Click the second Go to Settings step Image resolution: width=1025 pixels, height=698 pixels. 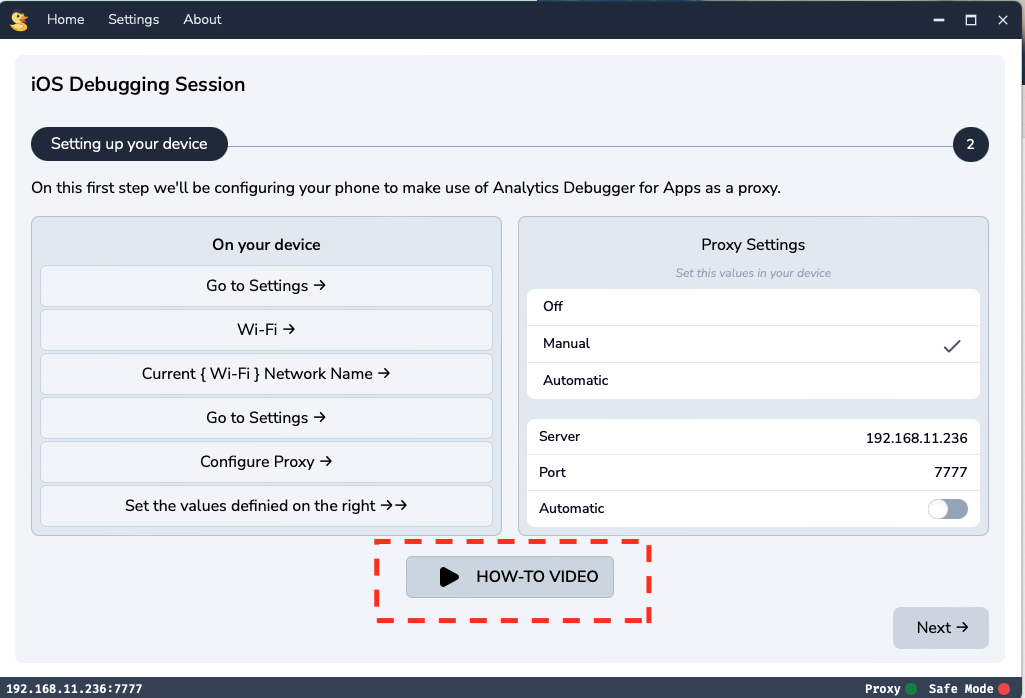(x=266, y=418)
